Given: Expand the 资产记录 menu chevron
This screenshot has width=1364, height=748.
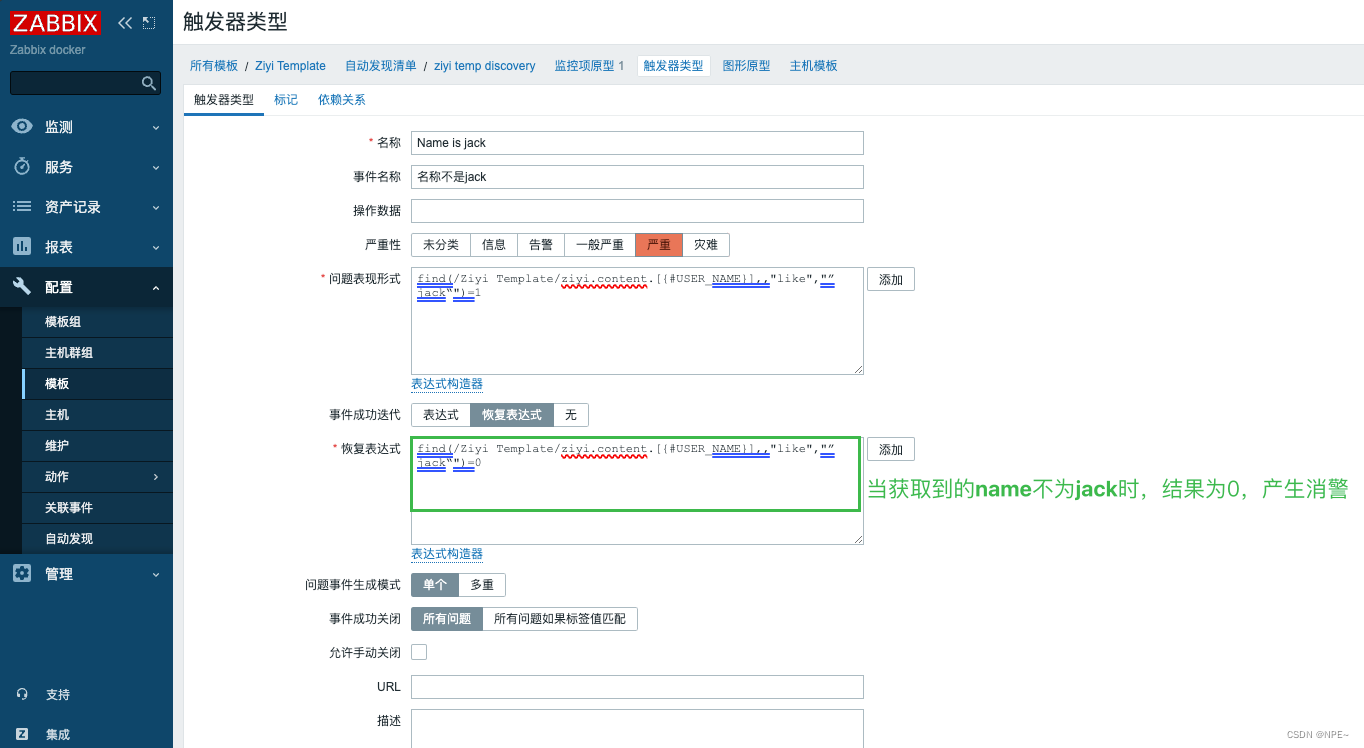Looking at the screenshot, I should (156, 207).
